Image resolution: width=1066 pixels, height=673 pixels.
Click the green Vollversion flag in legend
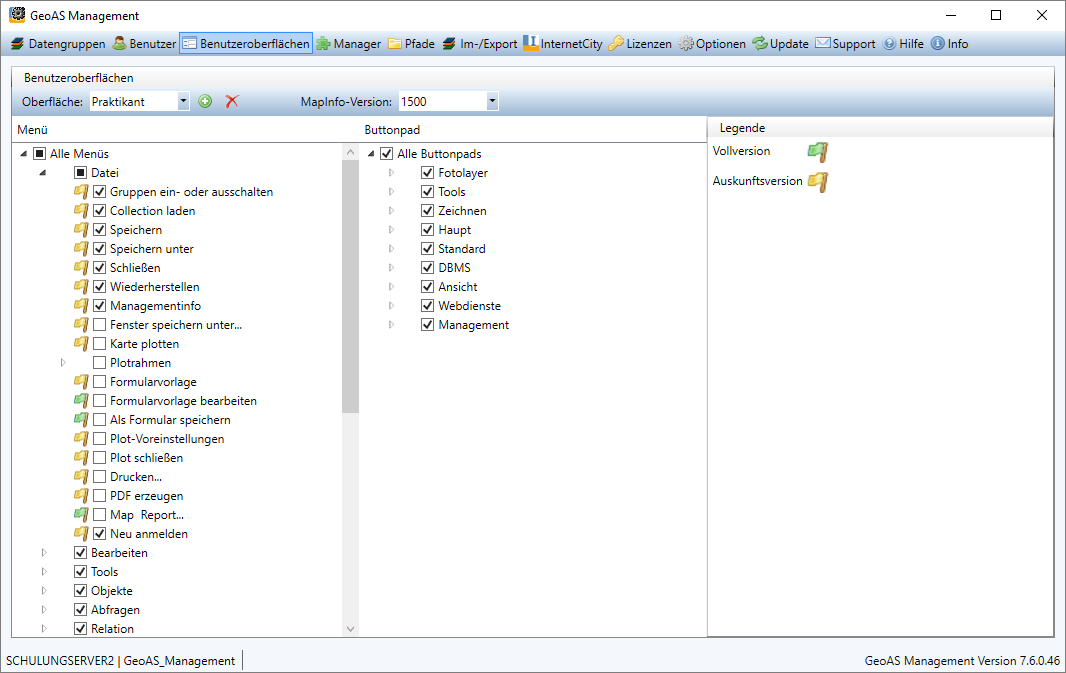pyautogui.click(x=818, y=152)
